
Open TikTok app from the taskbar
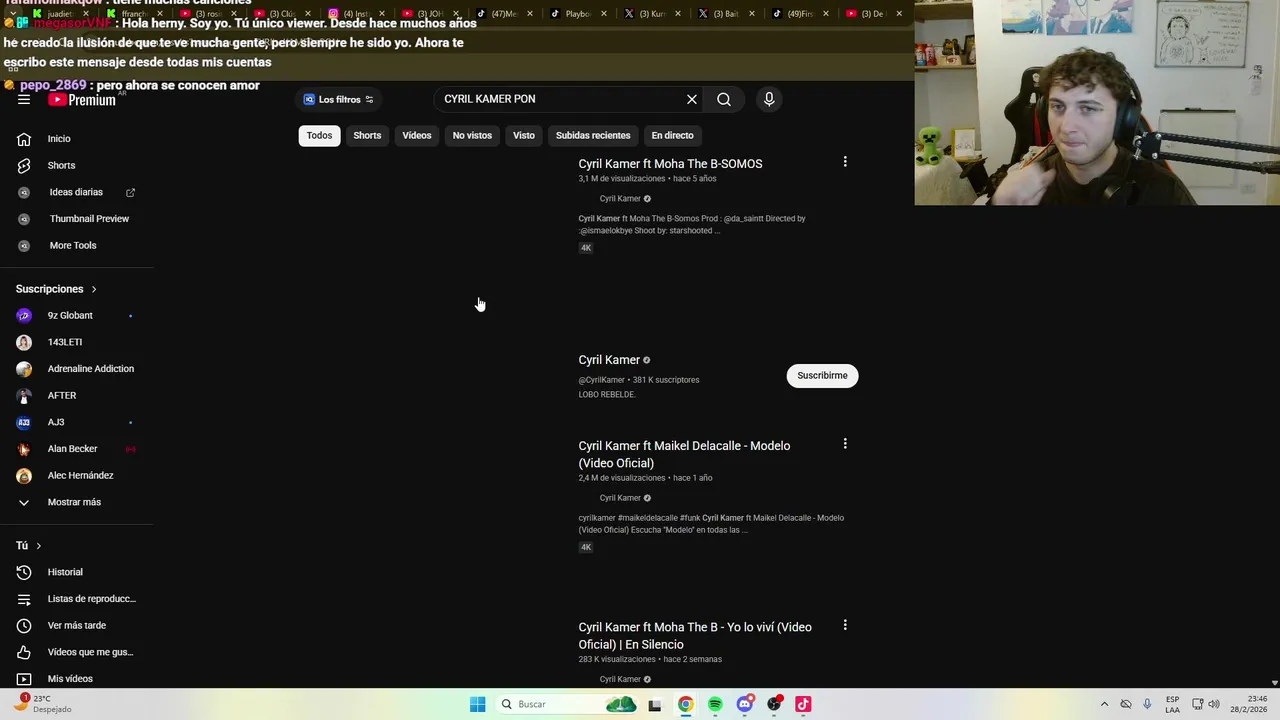[x=803, y=704]
